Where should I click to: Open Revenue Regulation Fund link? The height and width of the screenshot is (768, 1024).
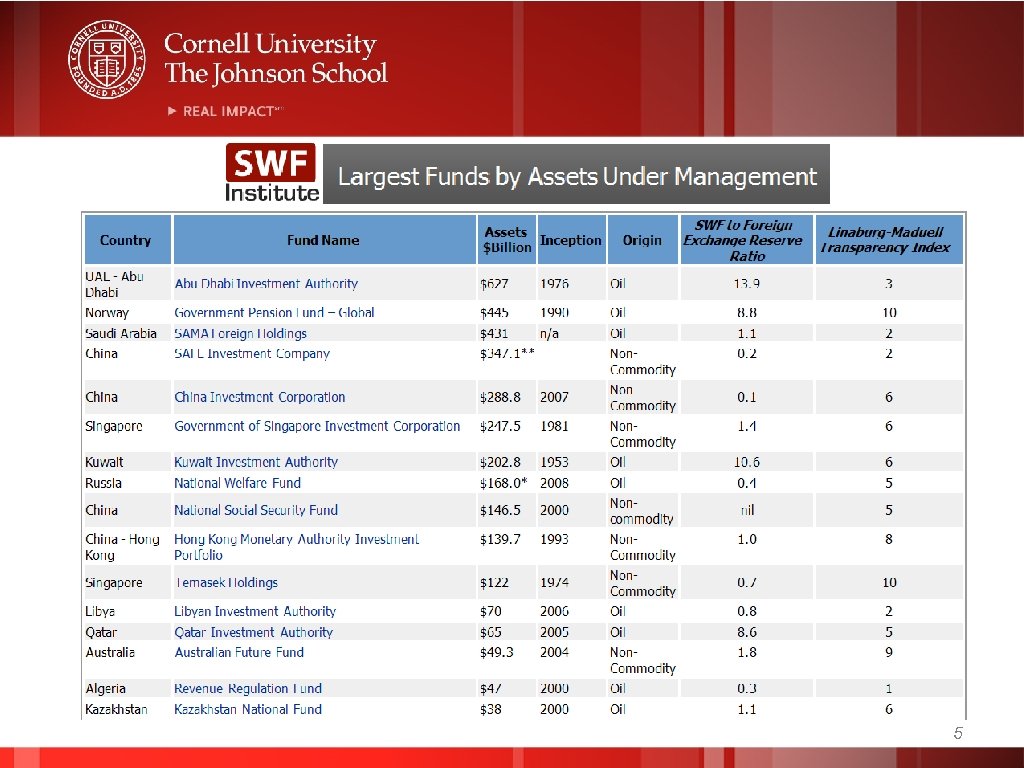pos(248,688)
